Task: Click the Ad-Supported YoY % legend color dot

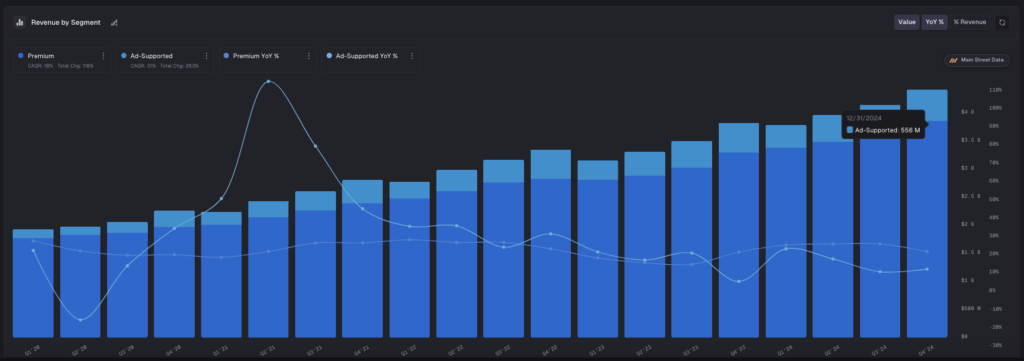Action: (x=329, y=56)
